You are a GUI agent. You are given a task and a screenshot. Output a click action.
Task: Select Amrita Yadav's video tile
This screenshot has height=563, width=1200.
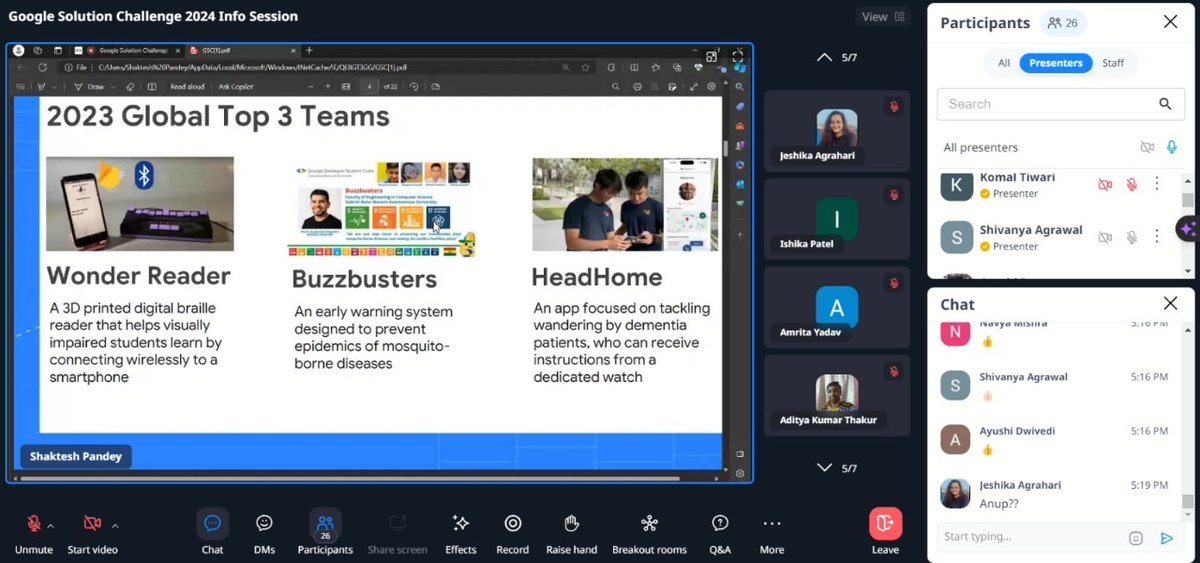pyautogui.click(x=837, y=306)
